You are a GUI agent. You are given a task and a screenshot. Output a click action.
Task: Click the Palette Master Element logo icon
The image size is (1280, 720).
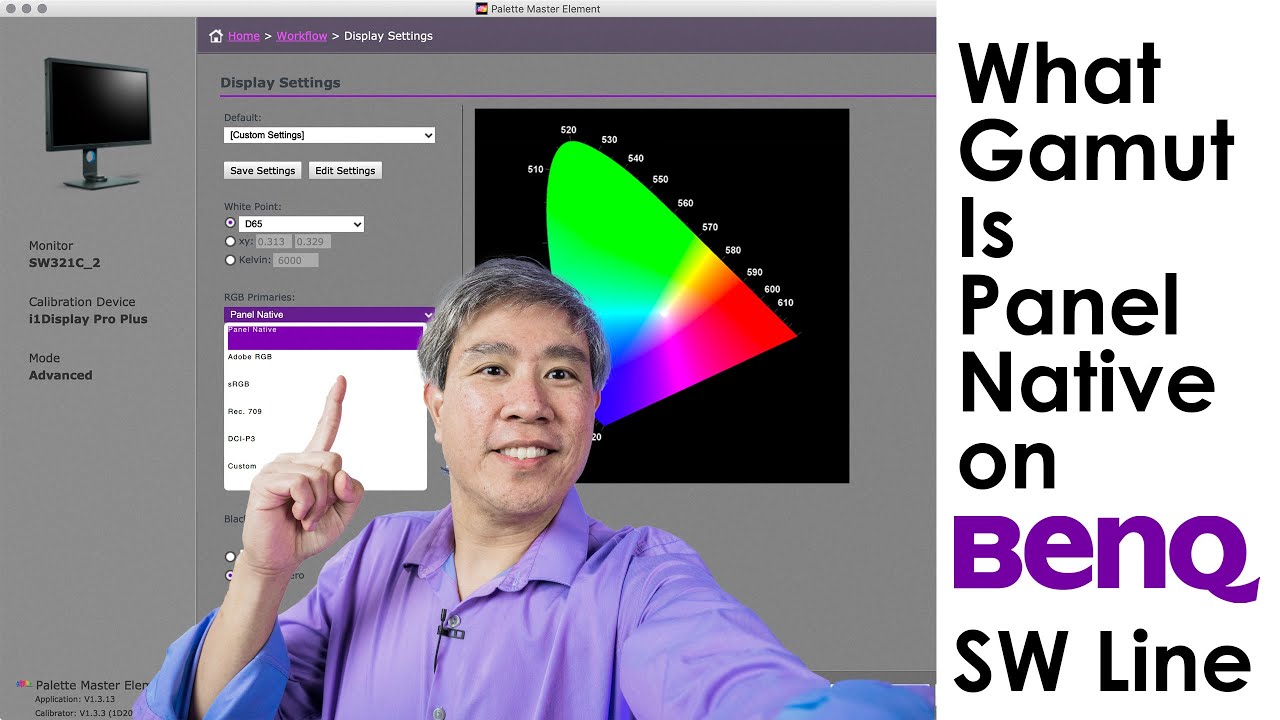coord(24,685)
